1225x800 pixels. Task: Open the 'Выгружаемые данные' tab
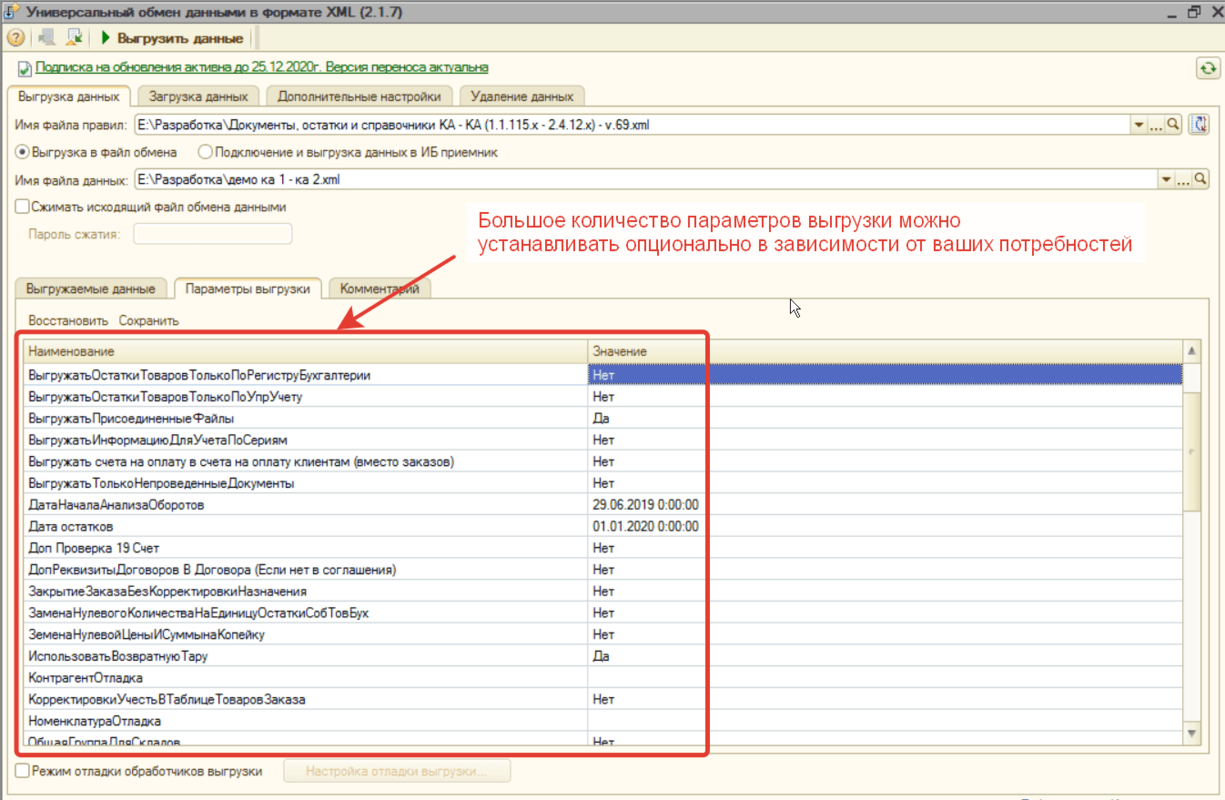(90, 289)
